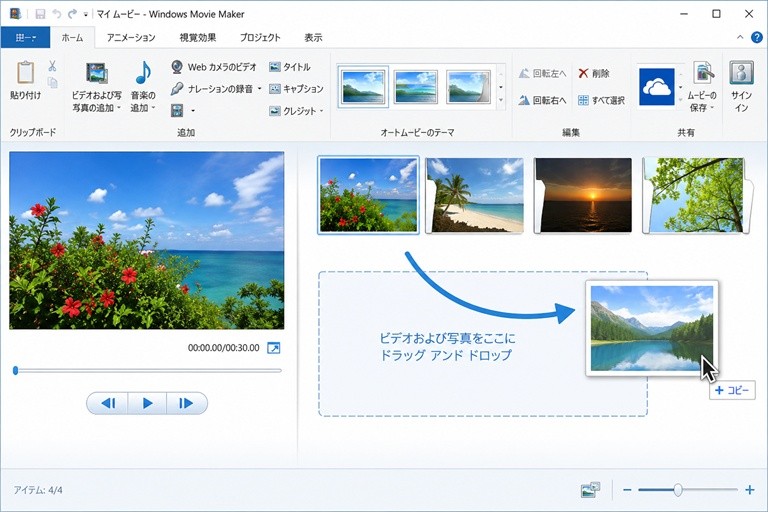
Task: Open ムービーの保存 dropdown arrow
Action: click(x=712, y=108)
